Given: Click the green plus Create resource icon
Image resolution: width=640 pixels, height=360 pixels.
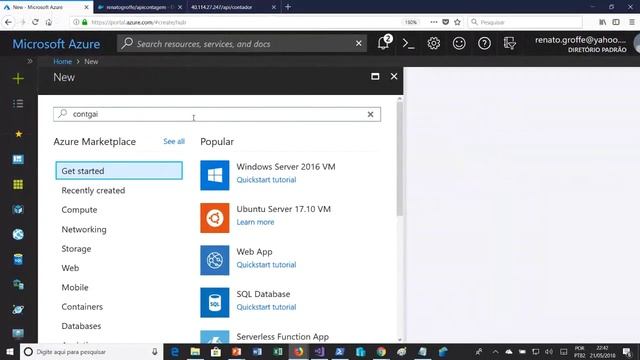Looking at the screenshot, I should [18, 78].
